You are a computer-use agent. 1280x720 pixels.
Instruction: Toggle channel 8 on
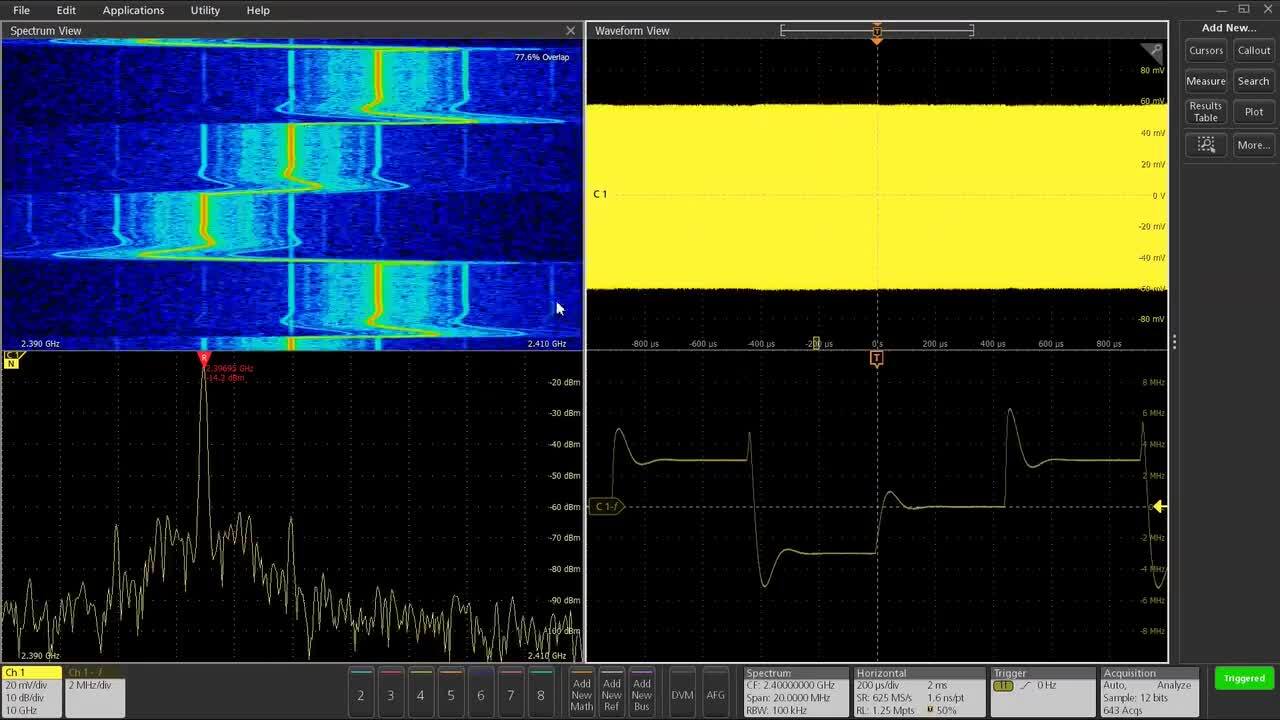[541, 694]
